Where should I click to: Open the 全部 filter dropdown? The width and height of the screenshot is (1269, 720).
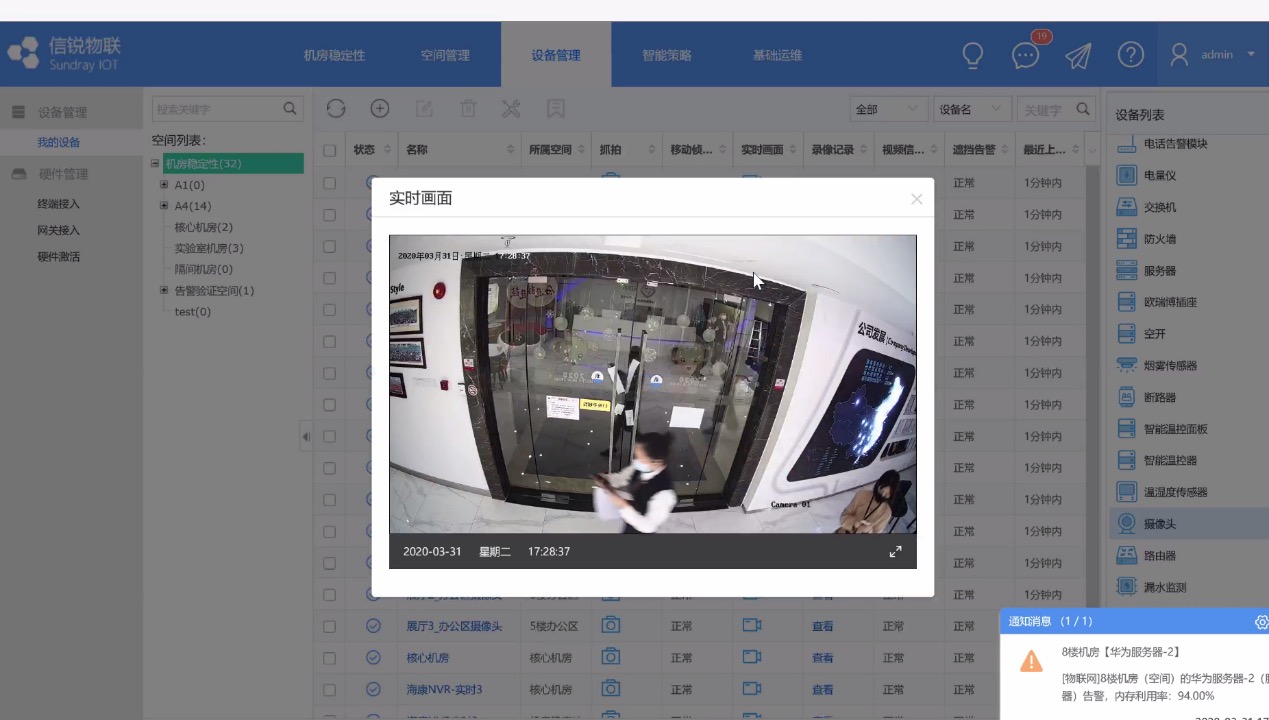coord(887,108)
